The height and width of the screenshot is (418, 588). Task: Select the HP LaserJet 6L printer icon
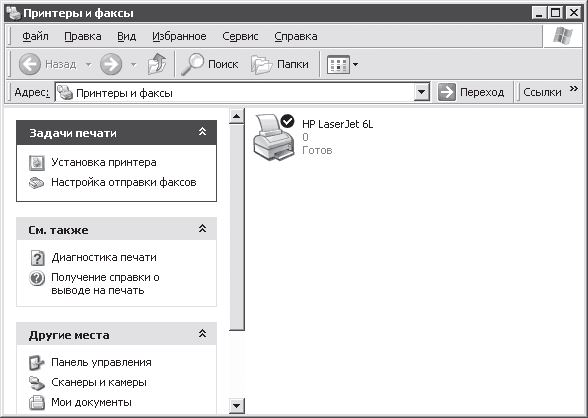(x=274, y=138)
